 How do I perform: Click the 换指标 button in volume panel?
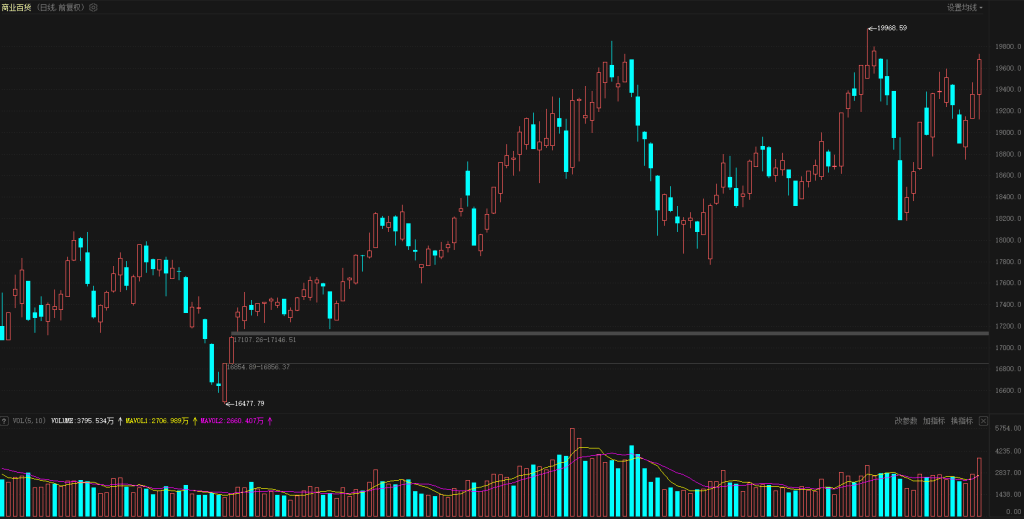(x=960, y=421)
